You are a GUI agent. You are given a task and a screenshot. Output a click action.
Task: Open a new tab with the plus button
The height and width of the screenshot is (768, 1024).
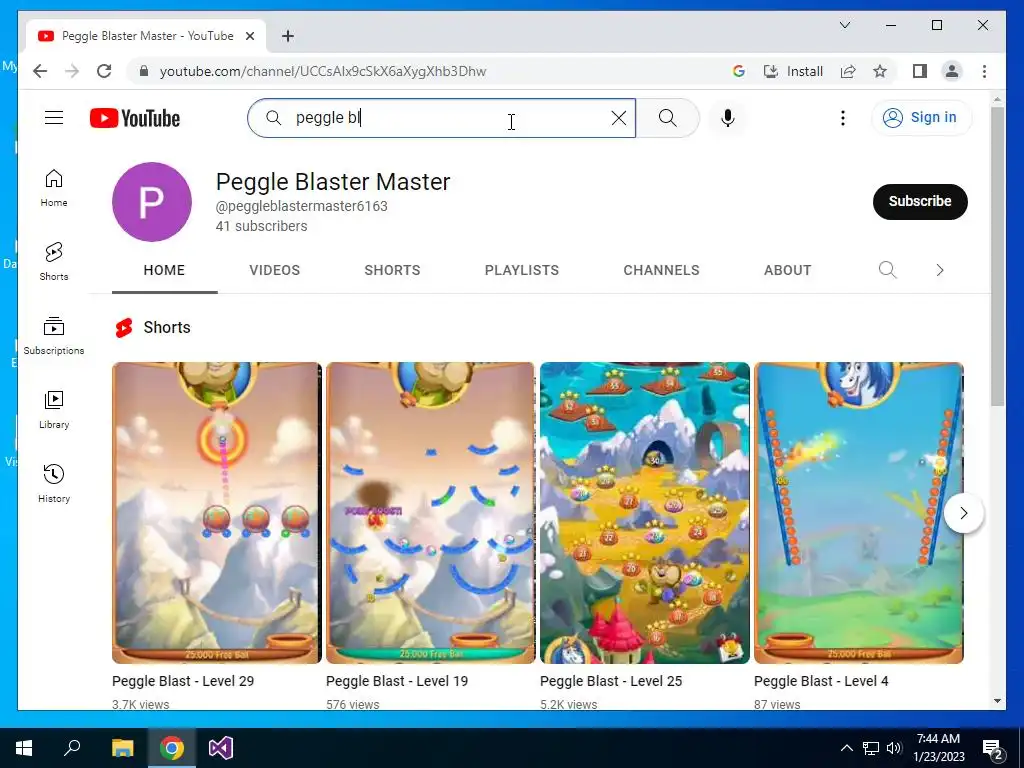point(287,36)
